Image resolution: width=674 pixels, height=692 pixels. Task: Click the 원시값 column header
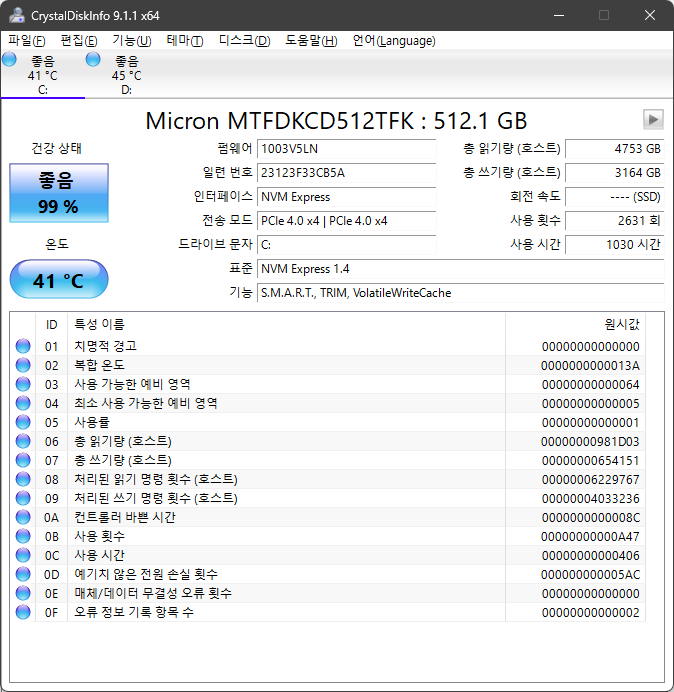(576, 325)
